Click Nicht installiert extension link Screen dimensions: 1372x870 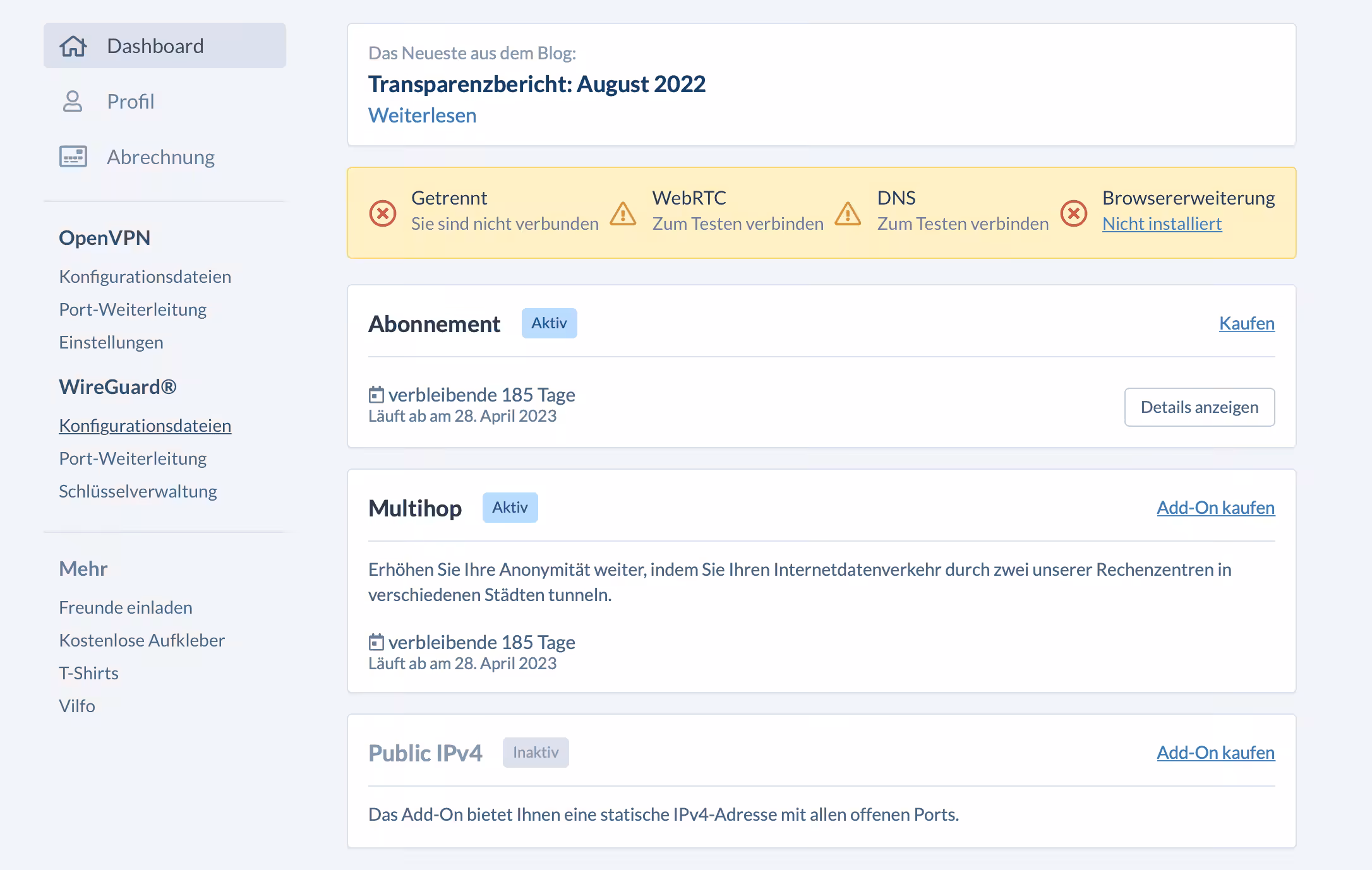pyautogui.click(x=1162, y=223)
